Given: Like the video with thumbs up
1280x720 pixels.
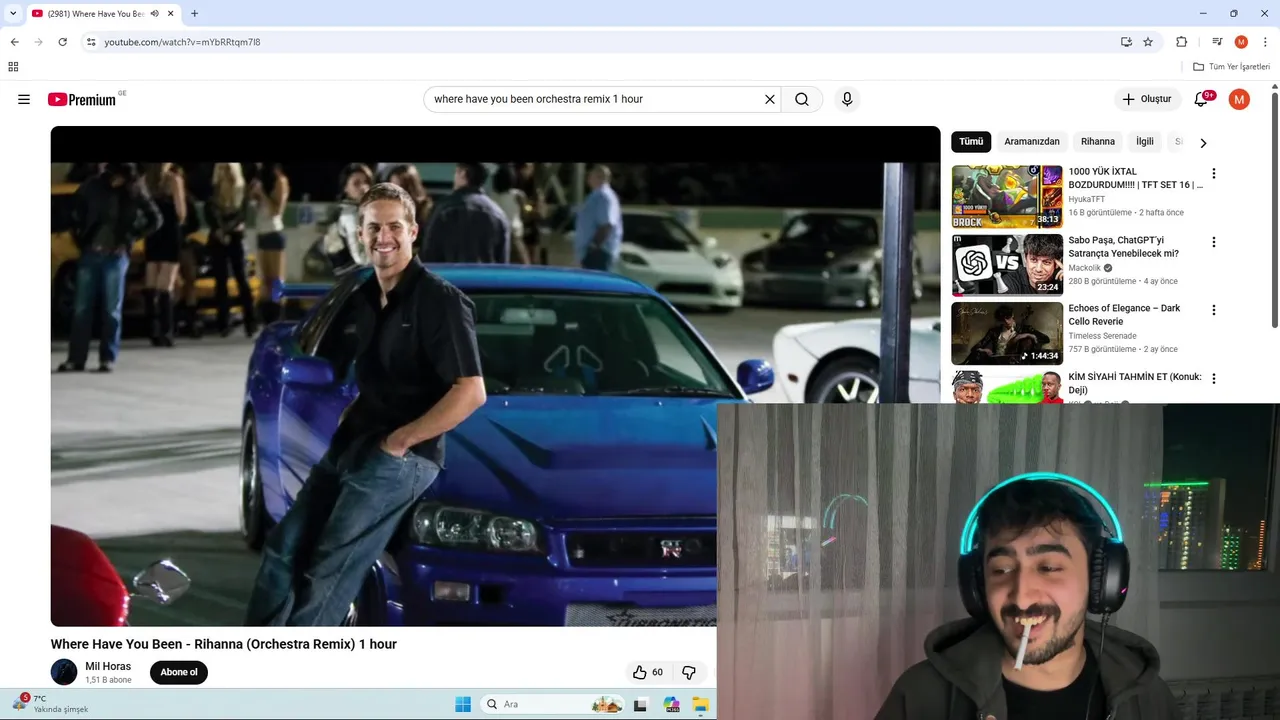Looking at the screenshot, I should (648, 672).
